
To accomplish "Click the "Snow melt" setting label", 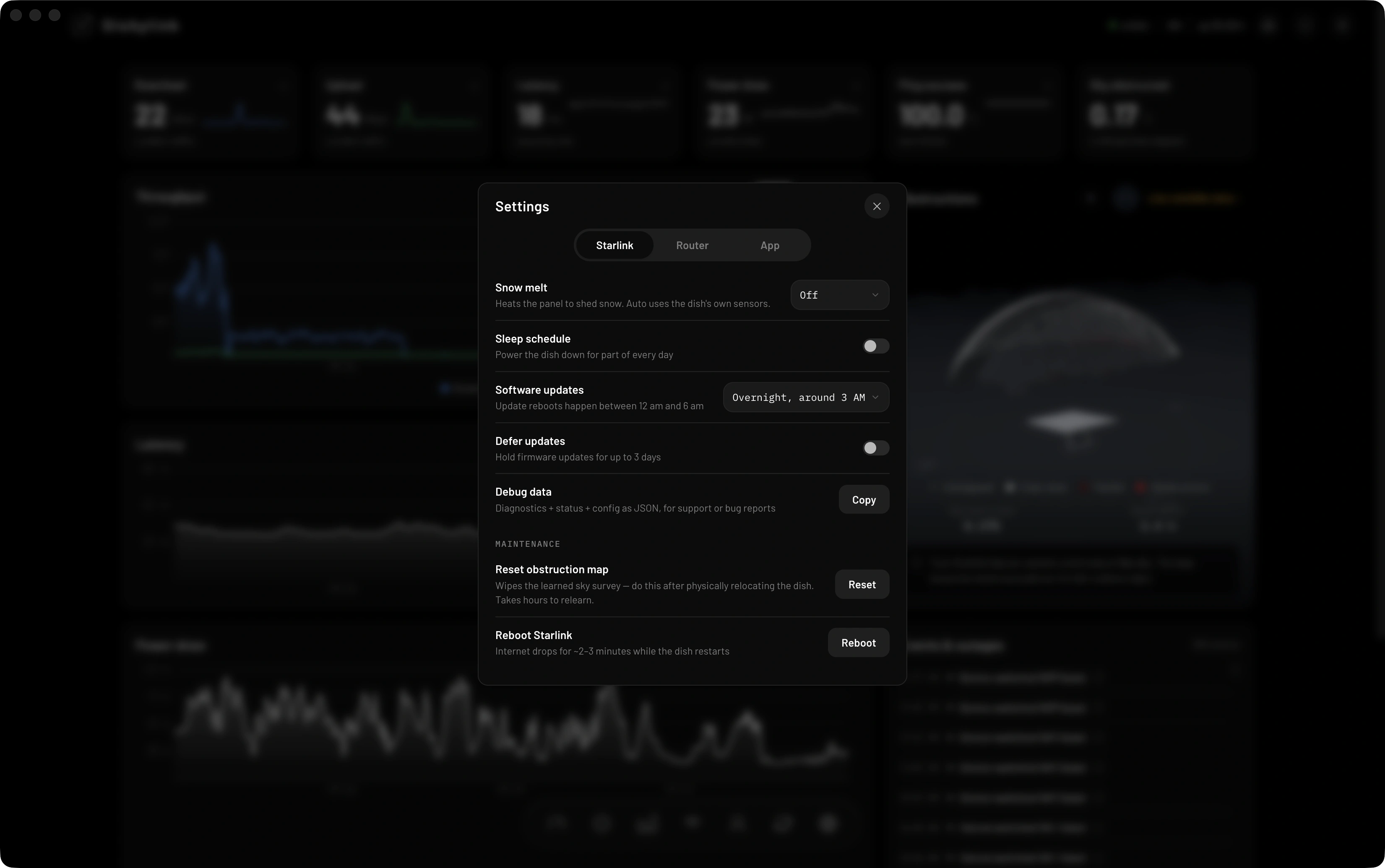I will pos(521,288).
